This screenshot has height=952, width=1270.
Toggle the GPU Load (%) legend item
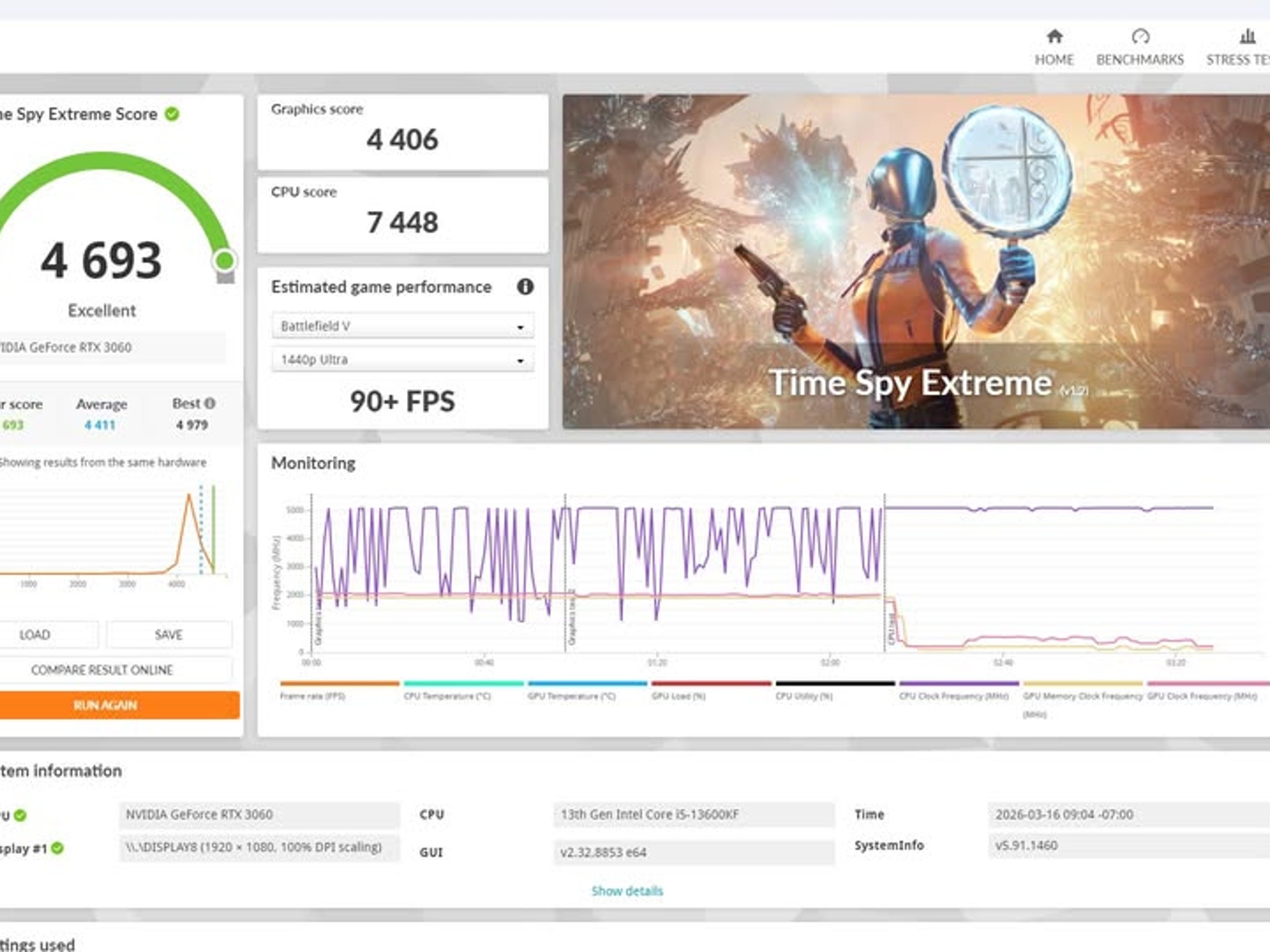point(711,690)
